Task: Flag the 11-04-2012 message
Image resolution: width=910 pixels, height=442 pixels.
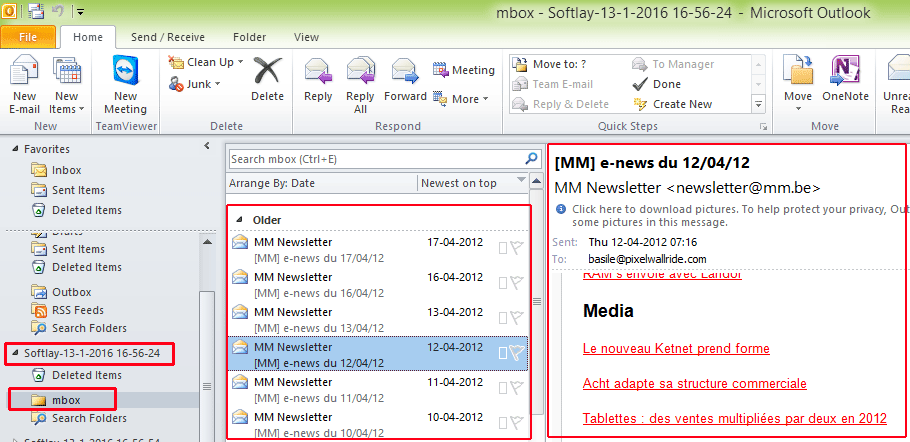Action: (517, 387)
